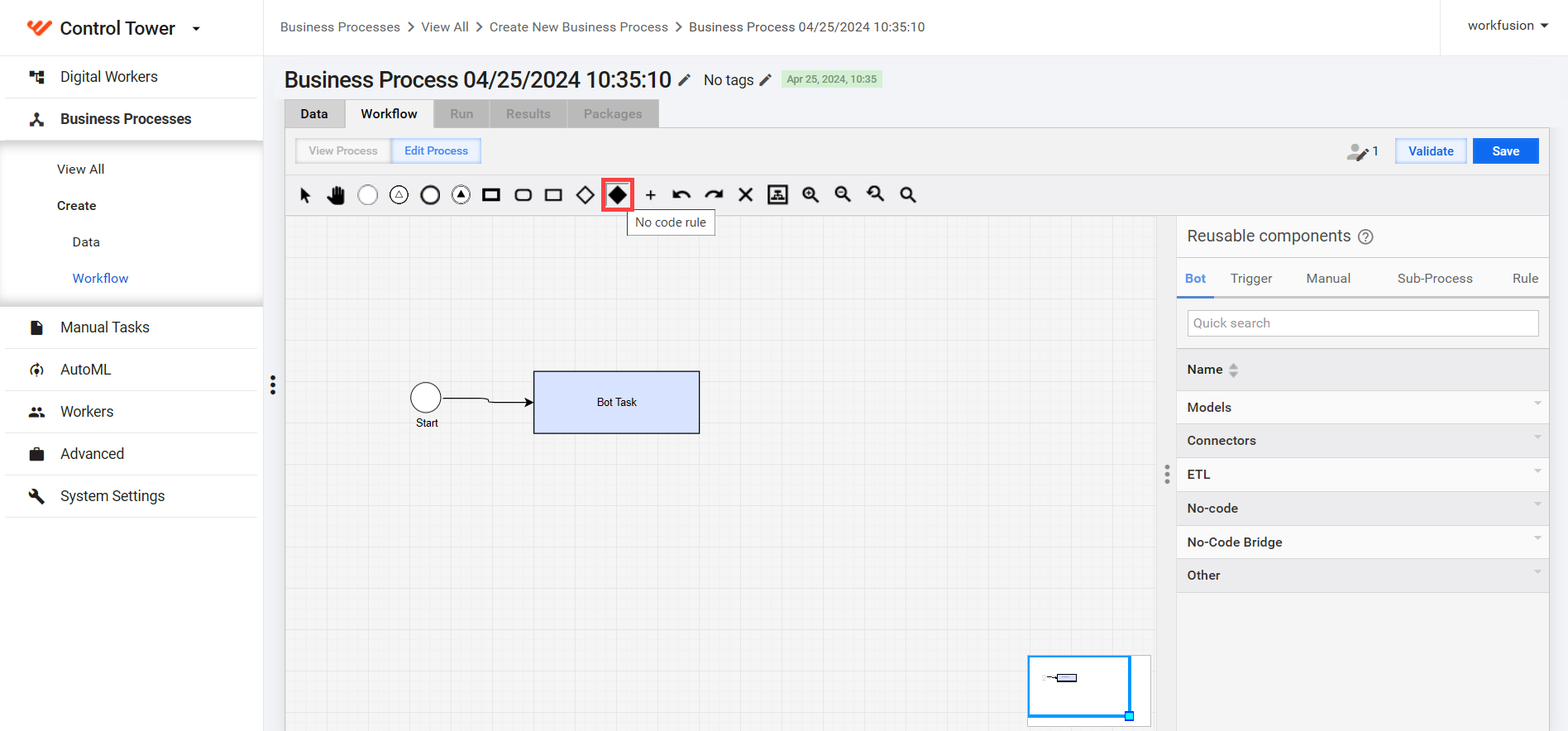Select the Sub-Process components tab
Image resolution: width=1568 pixels, height=731 pixels.
[1435, 279]
